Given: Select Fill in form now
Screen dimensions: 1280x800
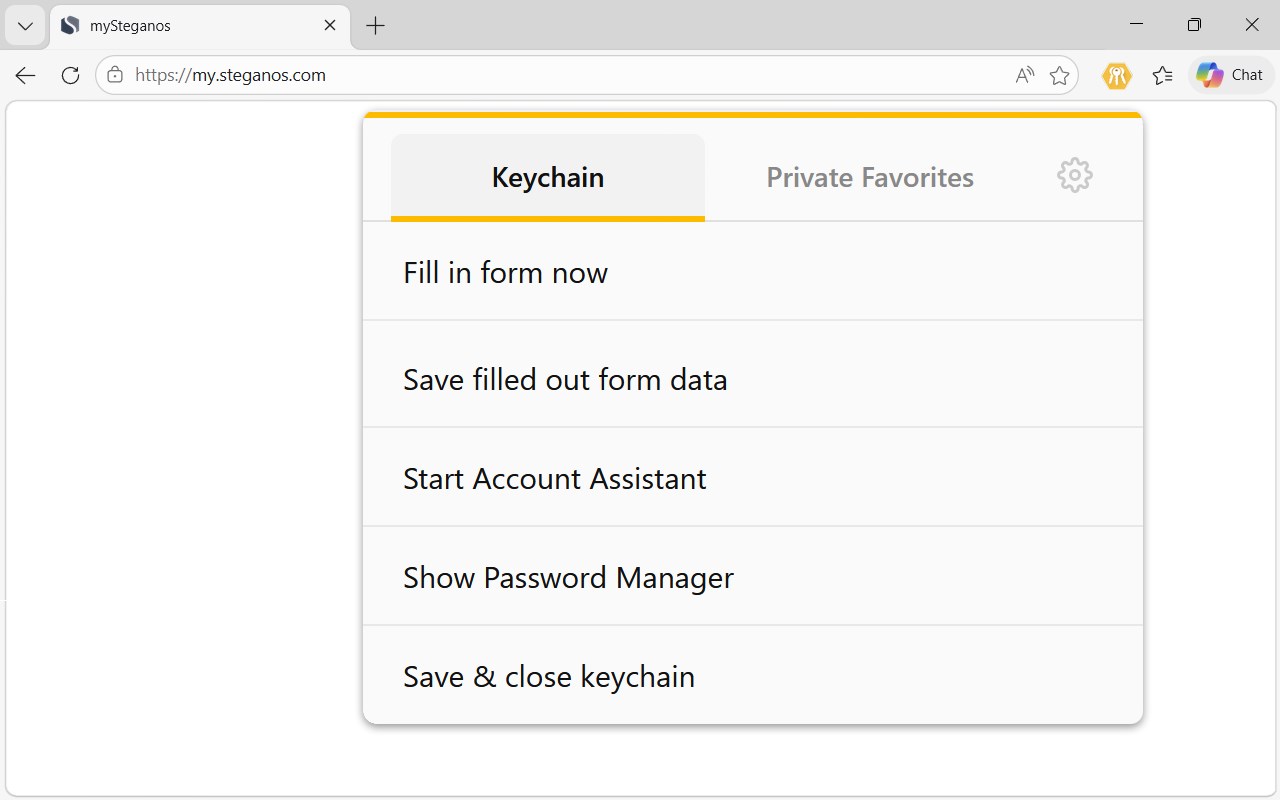Looking at the screenshot, I should (753, 272).
